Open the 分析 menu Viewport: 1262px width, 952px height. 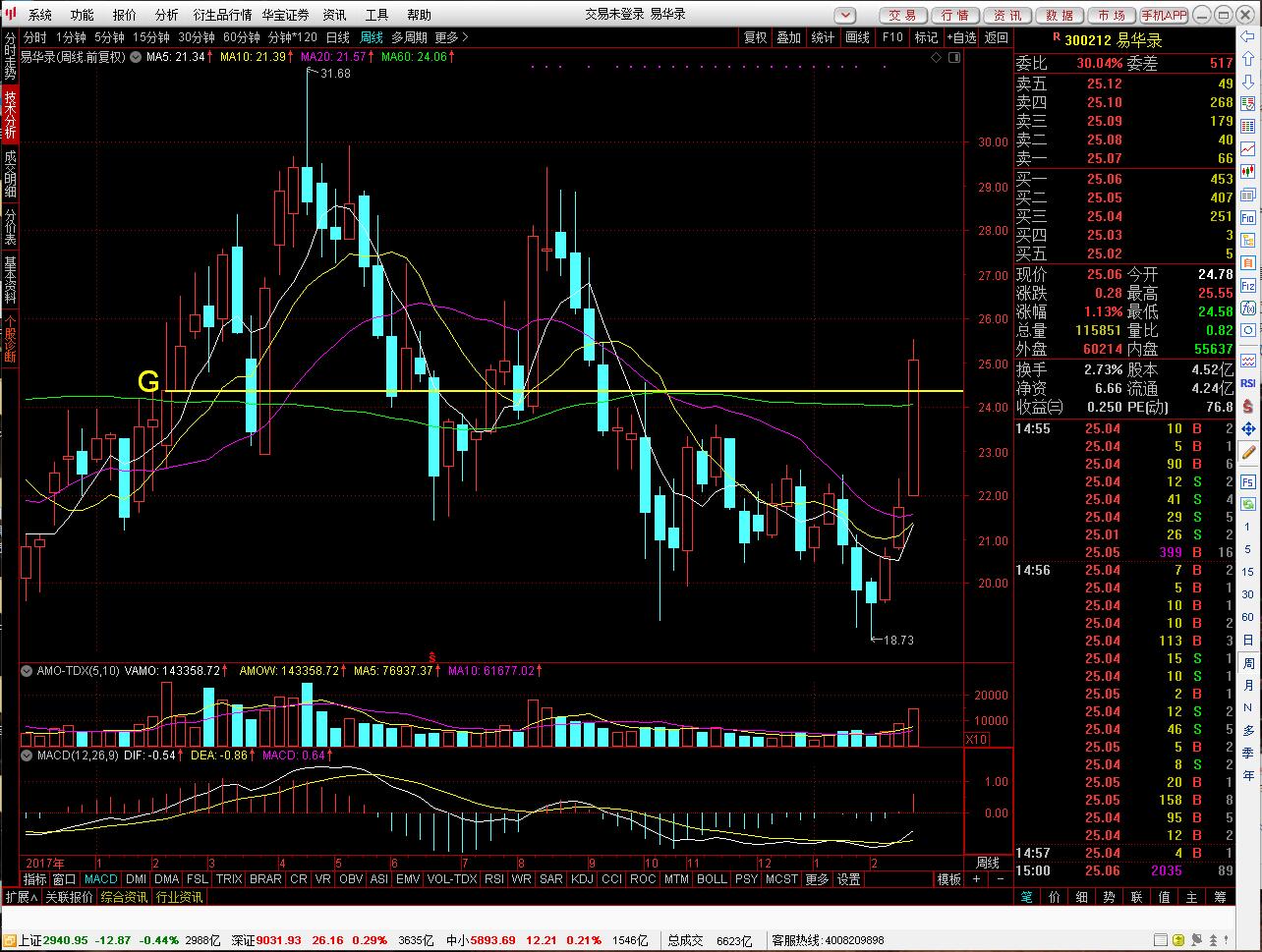167,15
